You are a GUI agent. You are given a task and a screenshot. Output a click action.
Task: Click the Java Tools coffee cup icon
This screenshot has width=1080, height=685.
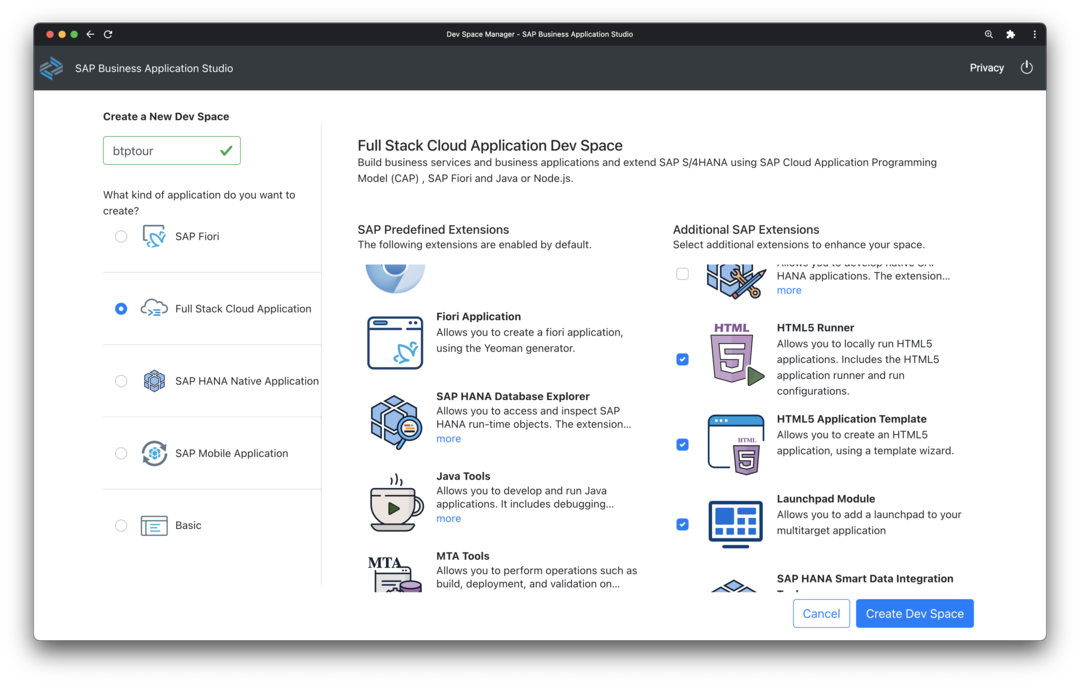[394, 501]
